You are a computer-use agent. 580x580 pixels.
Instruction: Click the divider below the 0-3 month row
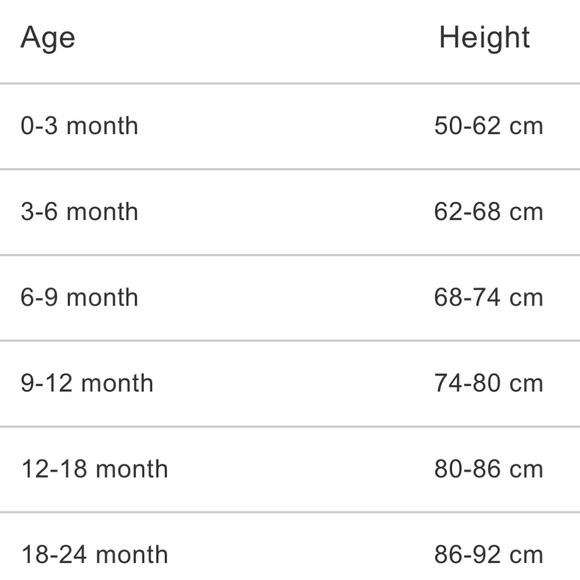tap(290, 169)
